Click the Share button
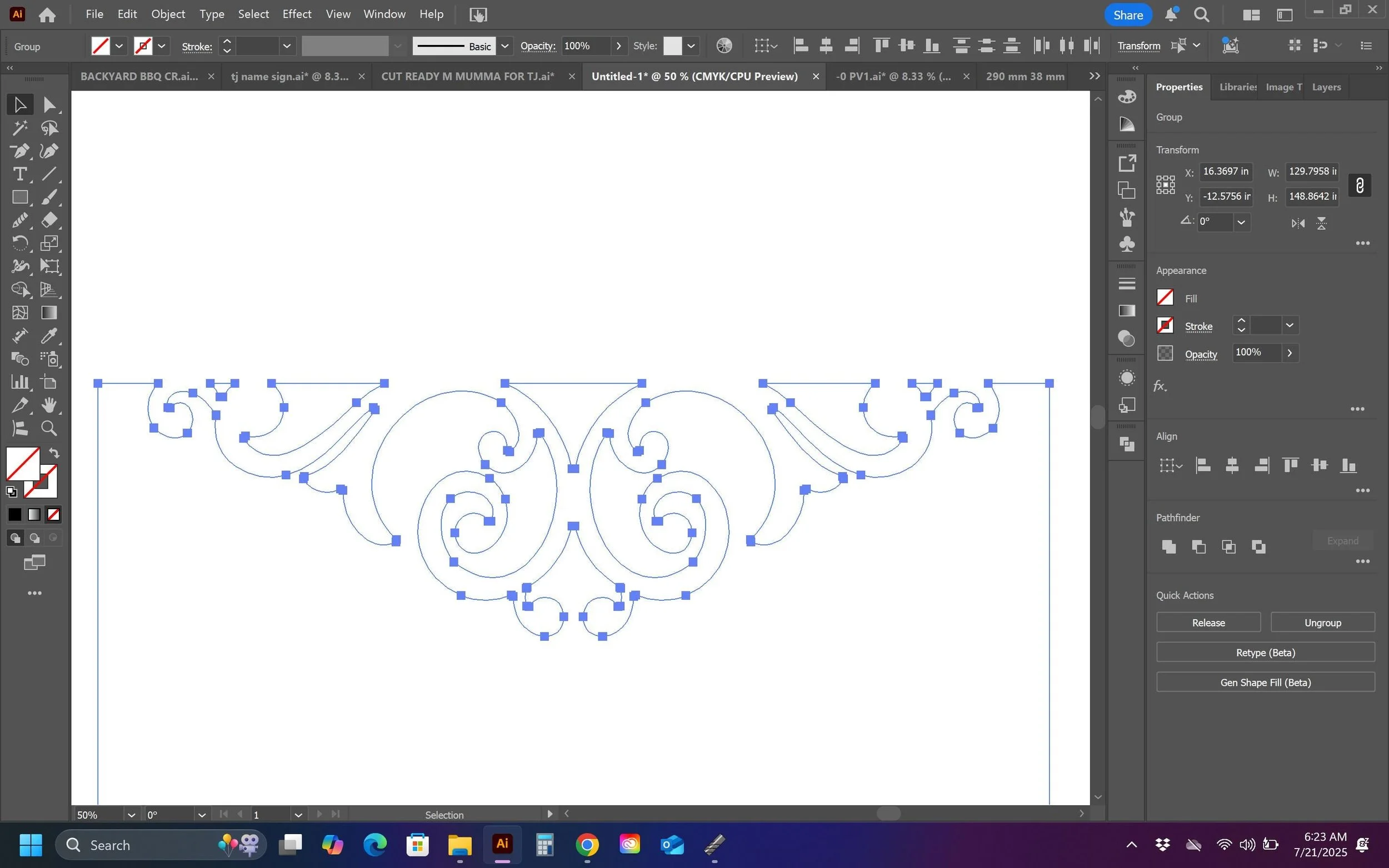Image resolution: width=1389 pixels, height=868 pixels. click(x=1127, y=15)
